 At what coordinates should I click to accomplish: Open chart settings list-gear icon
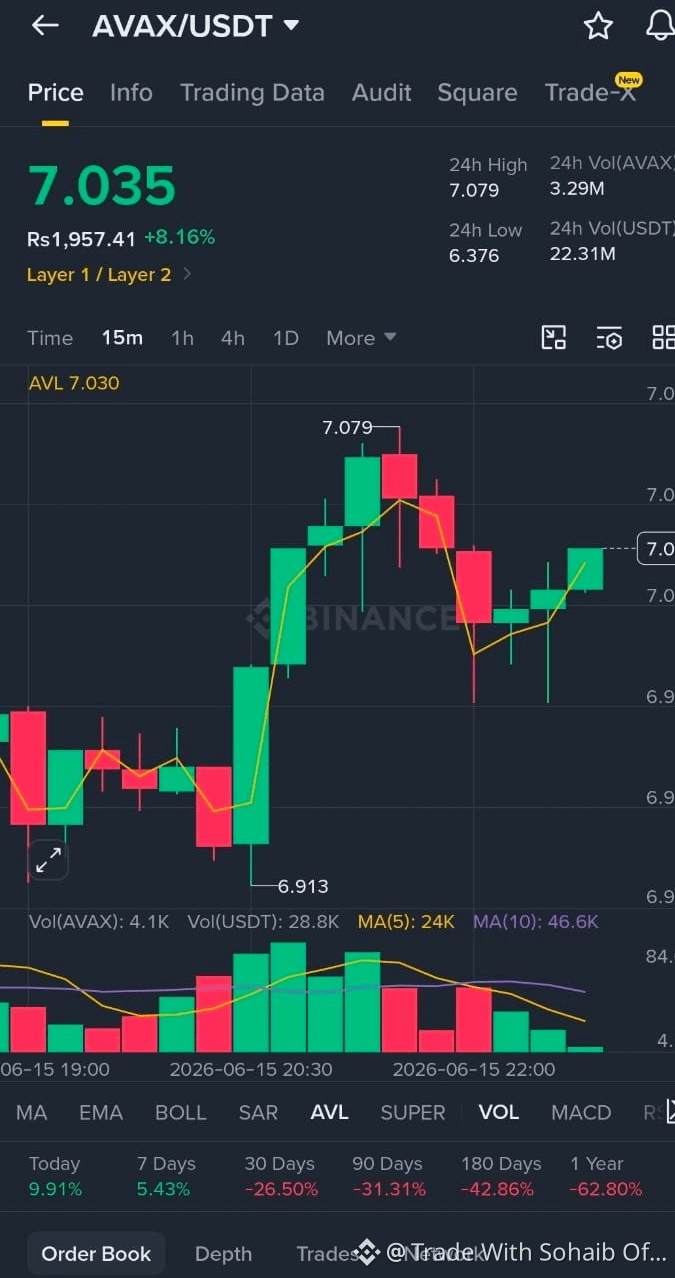(609, 338)
